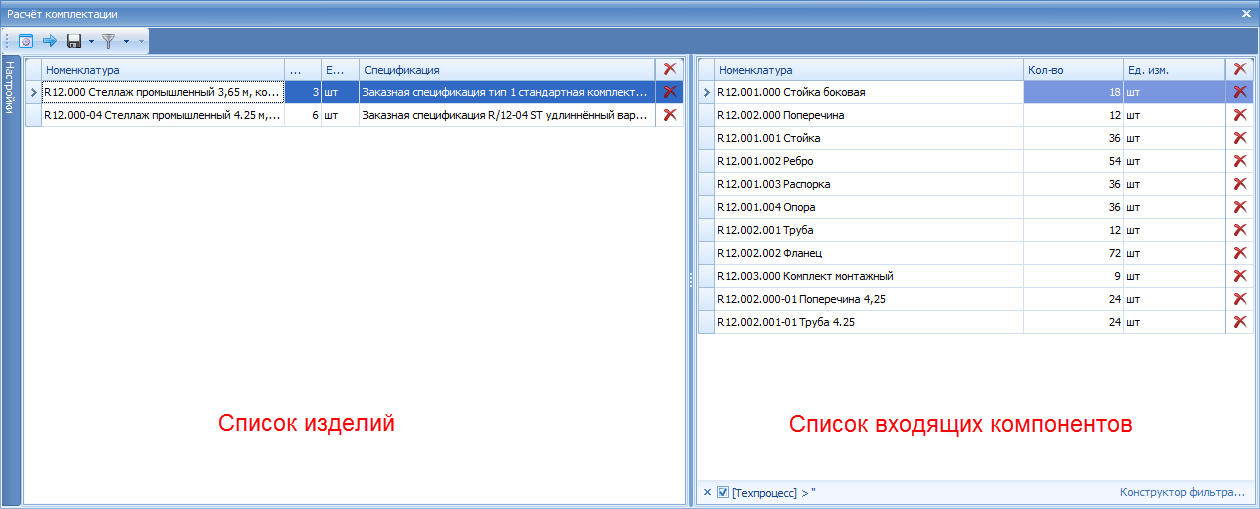Sort by Кол-во column header
This screenshot has height=509, width=1260.
coord(1073,70)
